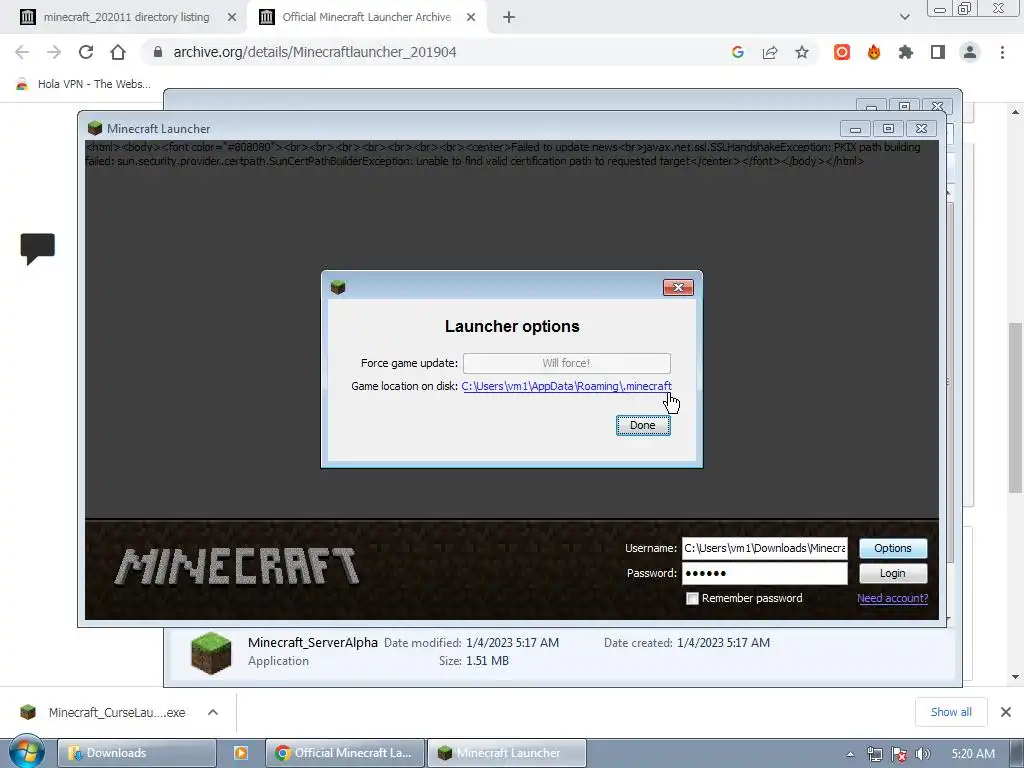1024x768 pixels.
Task: Close the minecraft_202011 directory listing tab
Action: 232,17
